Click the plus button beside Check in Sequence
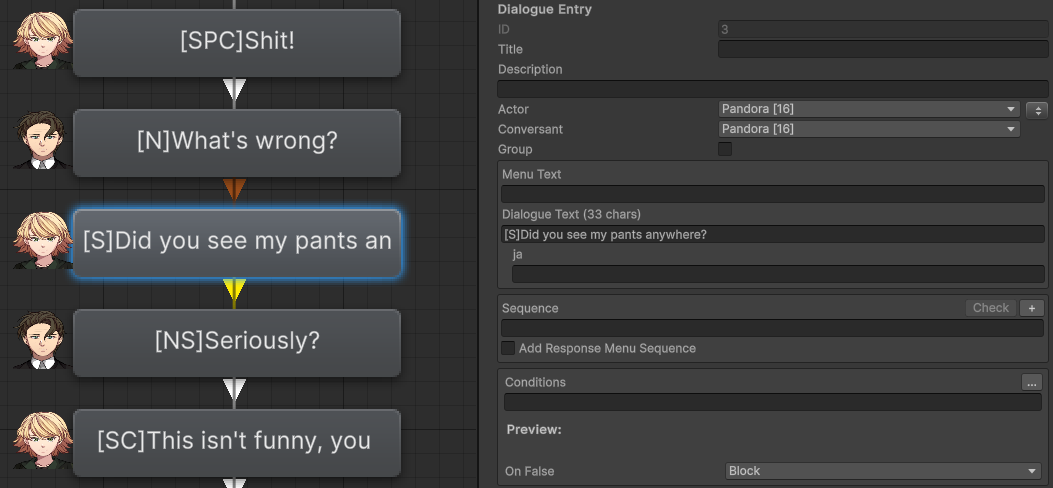Image resolution: width=1053 pixels, height=488 pixels. [1032, 308]
